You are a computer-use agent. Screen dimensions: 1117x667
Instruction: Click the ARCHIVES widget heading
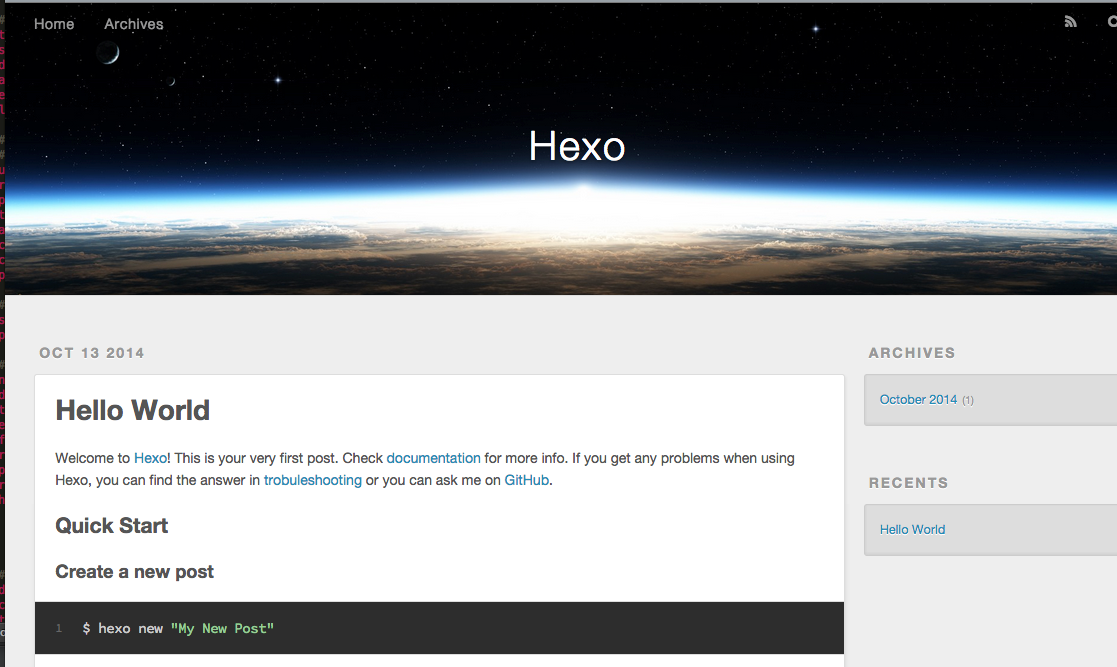[912, 353]
